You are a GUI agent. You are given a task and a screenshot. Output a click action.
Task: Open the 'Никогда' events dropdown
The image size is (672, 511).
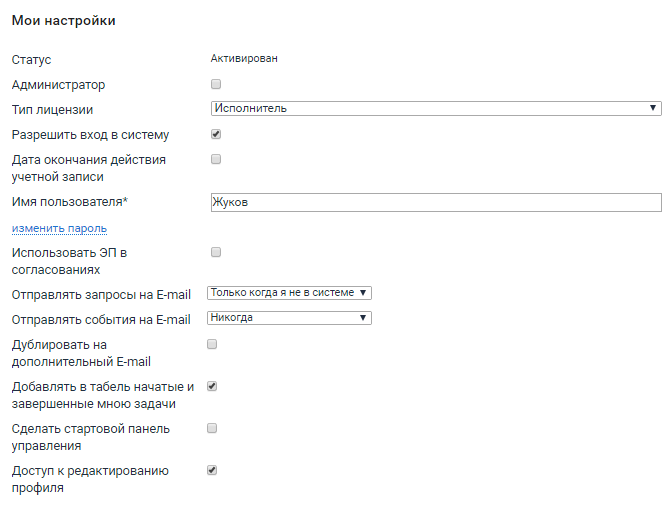[x=289, y=318]
